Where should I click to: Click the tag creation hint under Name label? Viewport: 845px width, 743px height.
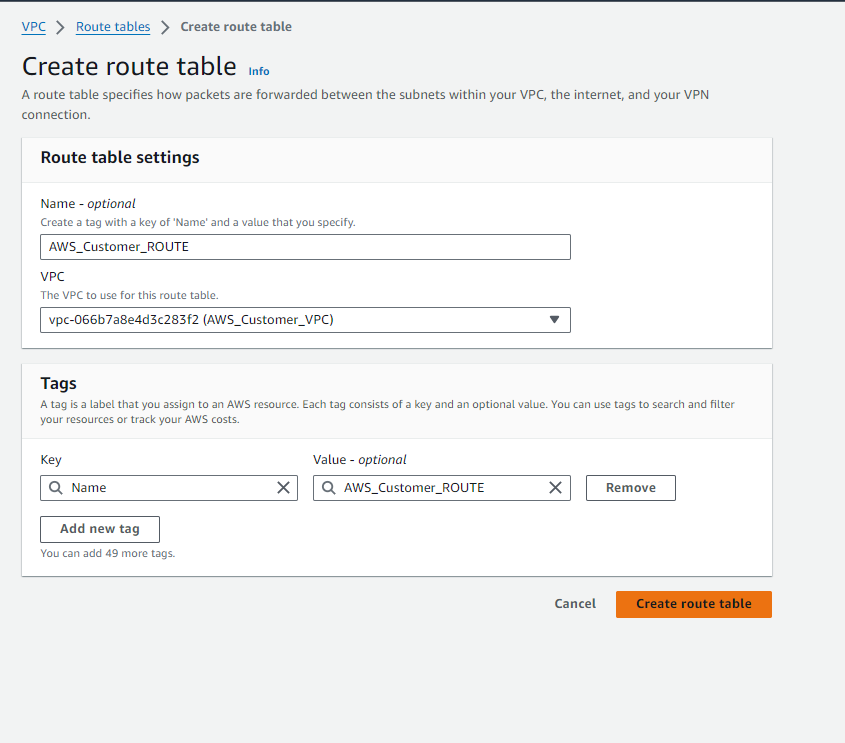click(x=198, y=222)
